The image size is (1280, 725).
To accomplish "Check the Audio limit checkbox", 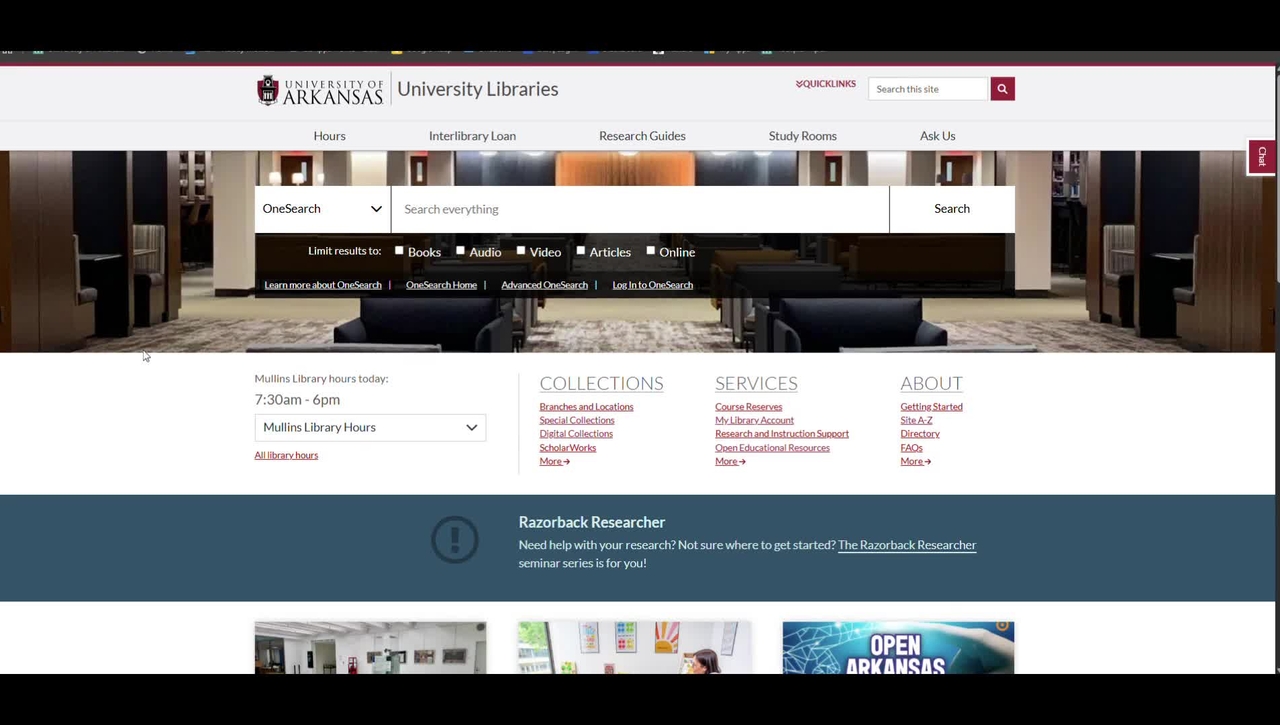I will [460, 251].
